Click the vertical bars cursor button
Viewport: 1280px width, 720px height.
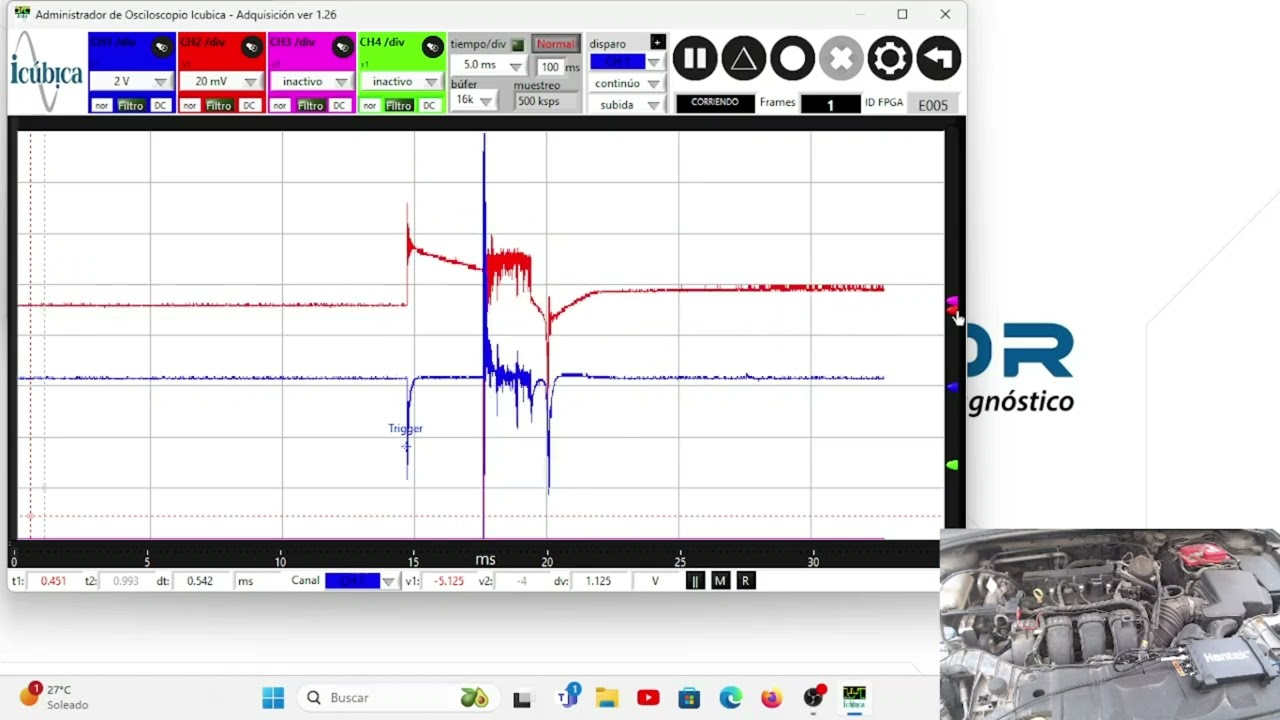point(694,580)
